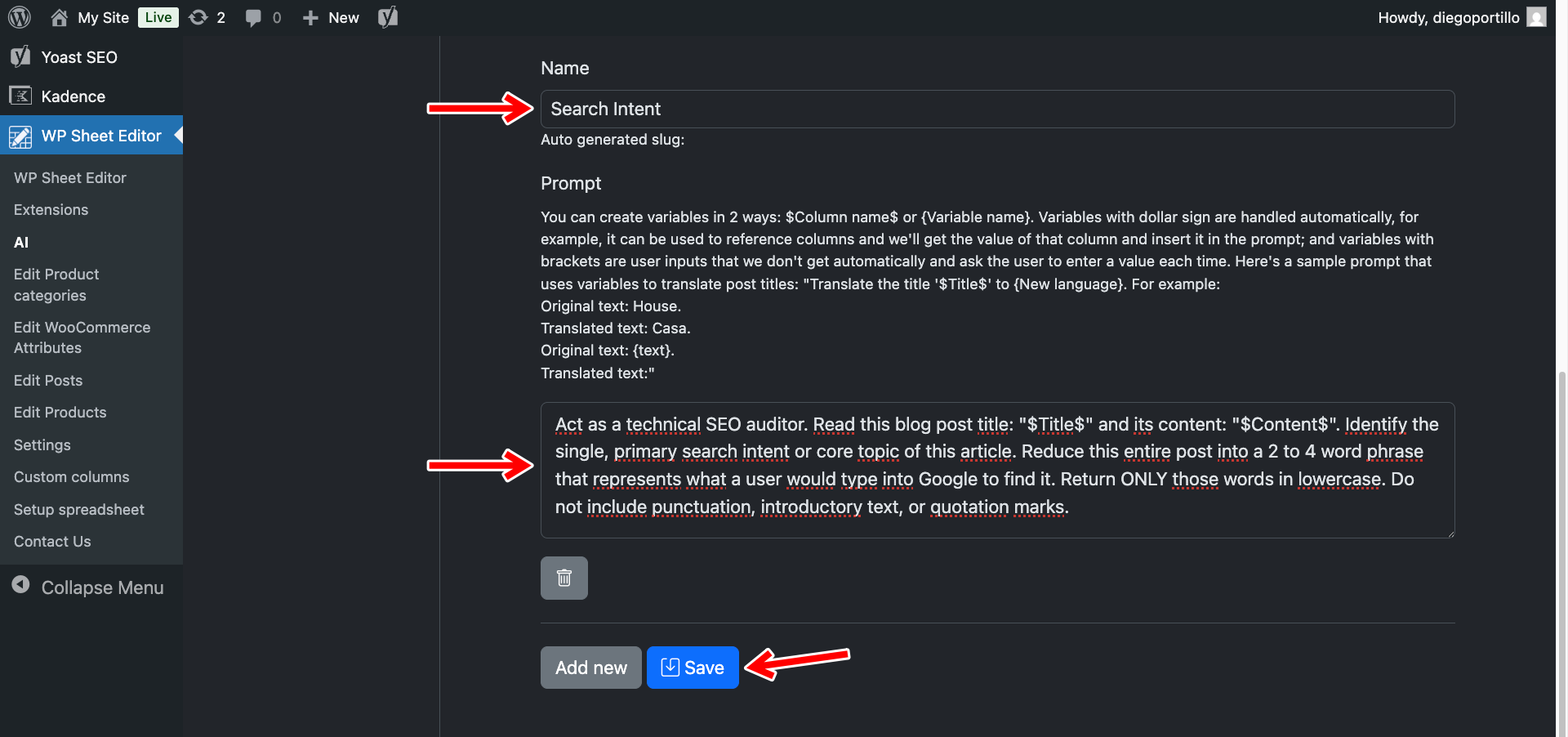Open the Contact Us page
The image size is (1568, 737).
51,541
